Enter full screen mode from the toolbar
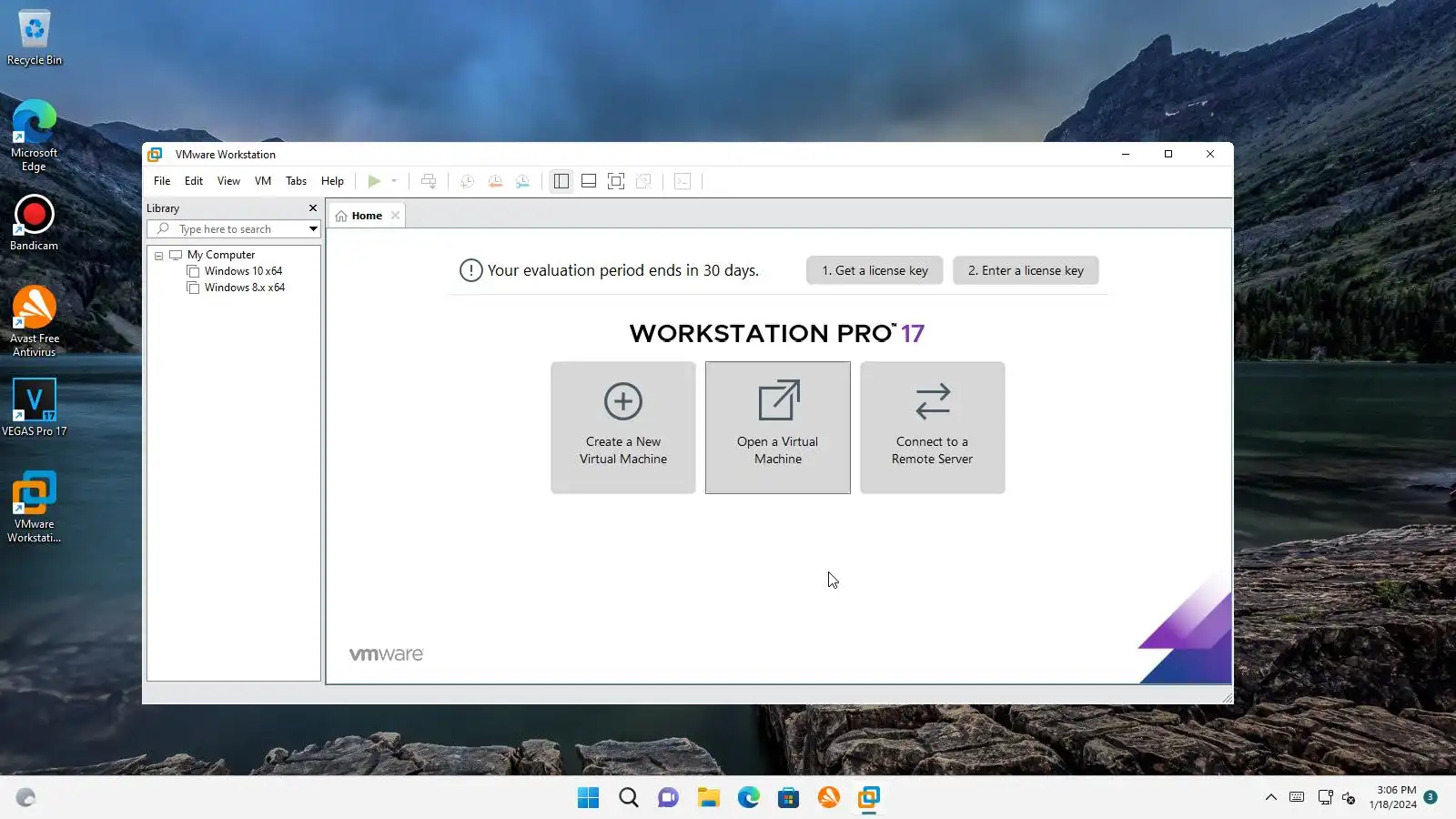This screenshot has height=819, width=1456. (x=616, y=181)
